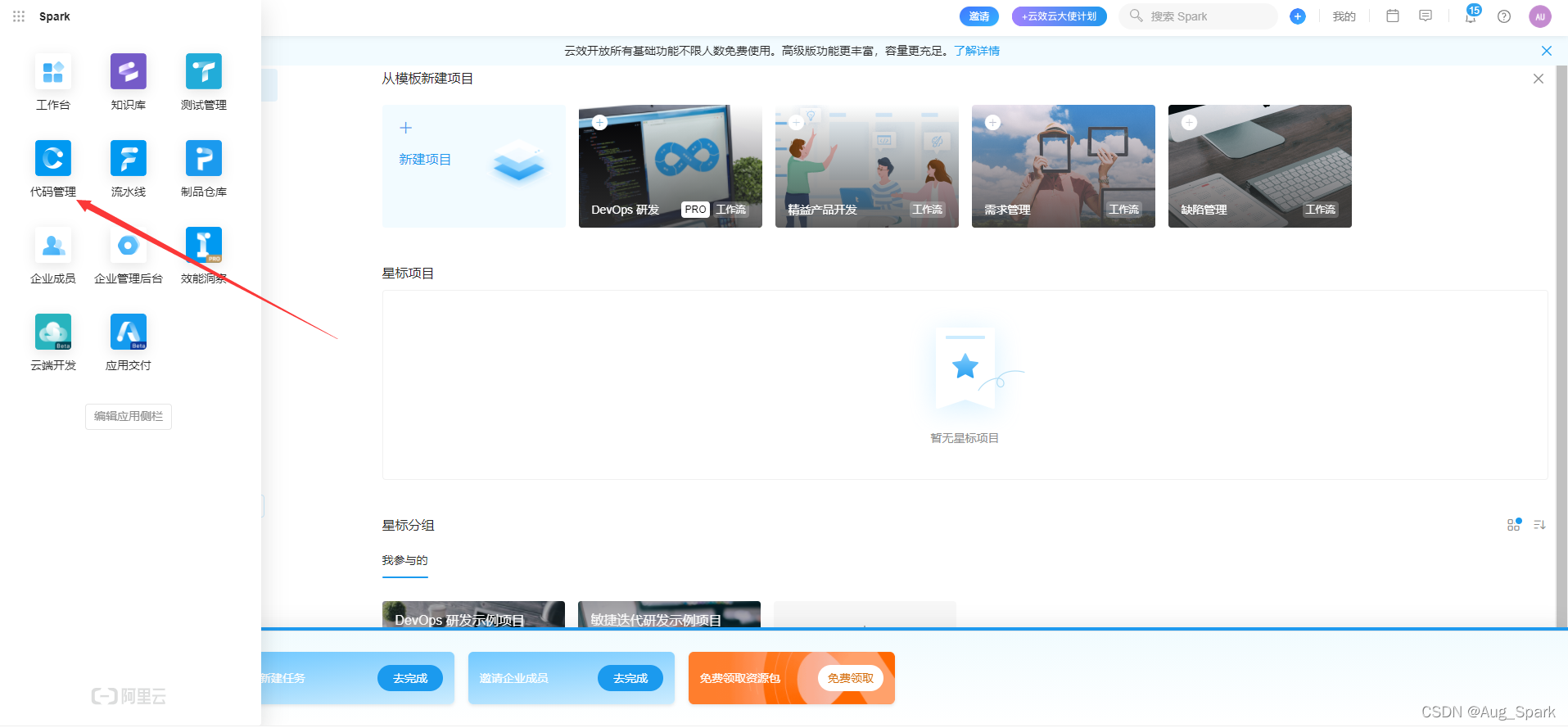
Task: Open the 云端开发 cloud development app
Action: (53, 341)
